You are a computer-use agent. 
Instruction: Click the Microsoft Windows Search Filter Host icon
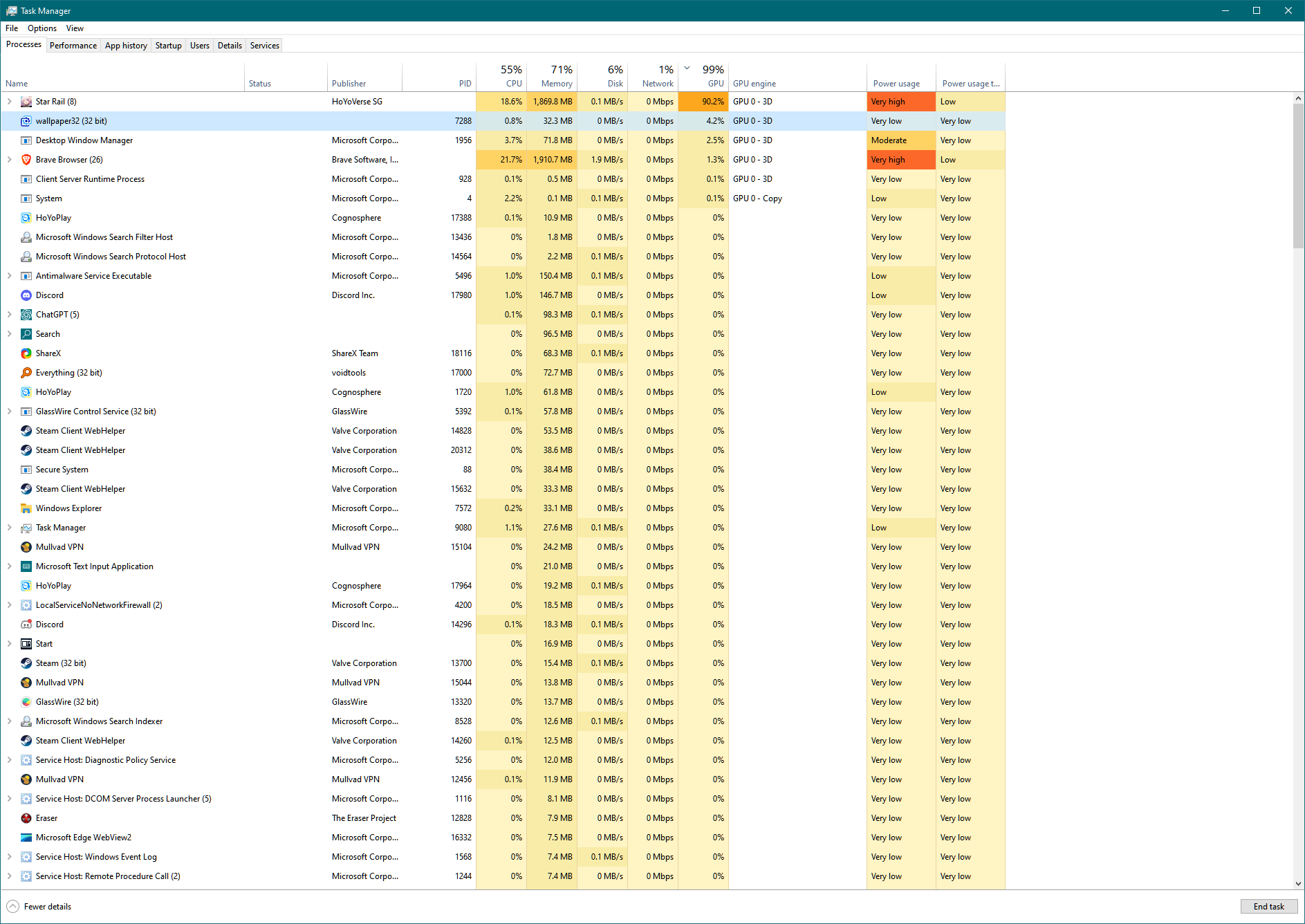pos(26,237)
